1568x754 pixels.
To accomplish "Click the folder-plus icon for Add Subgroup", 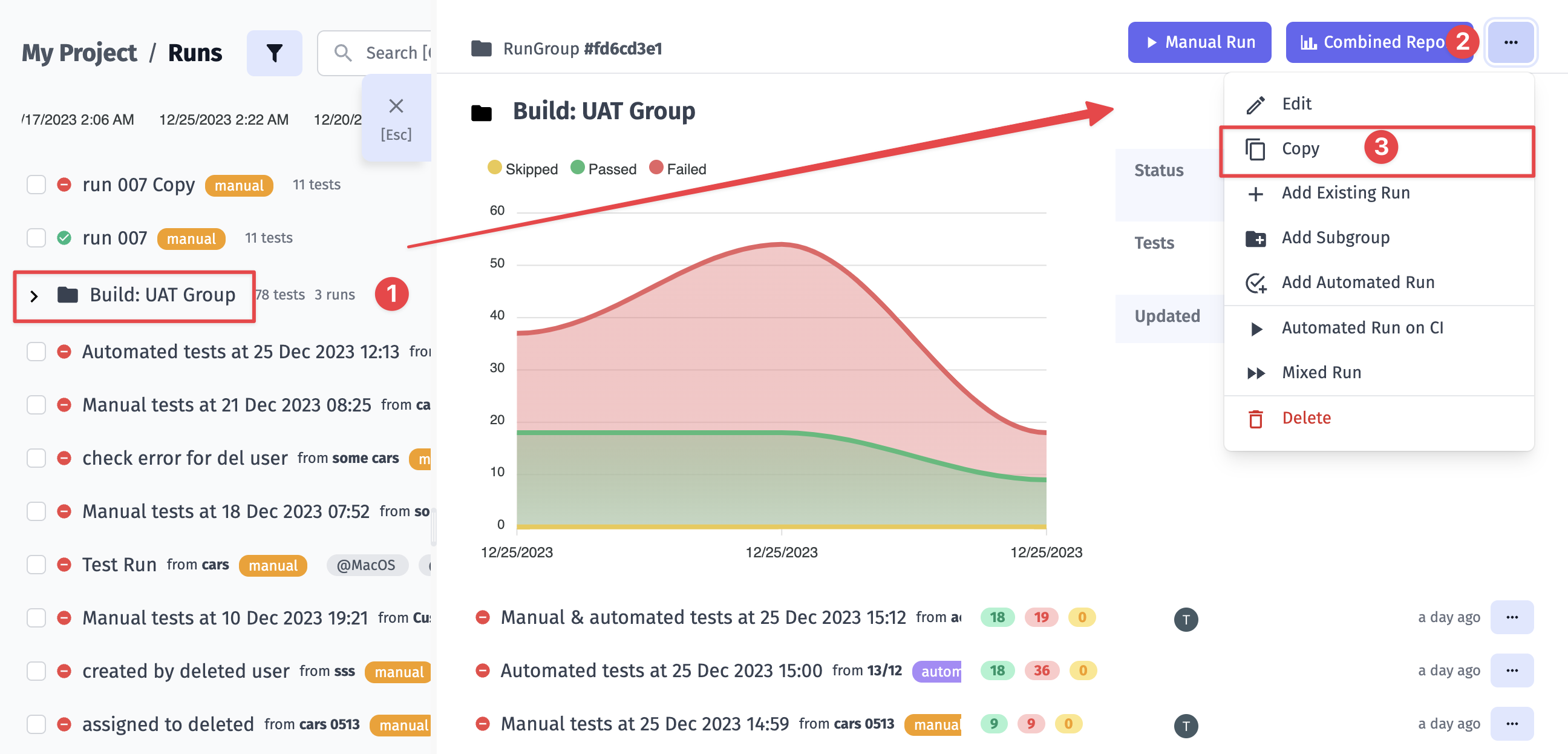I will tap(1255, 238).
